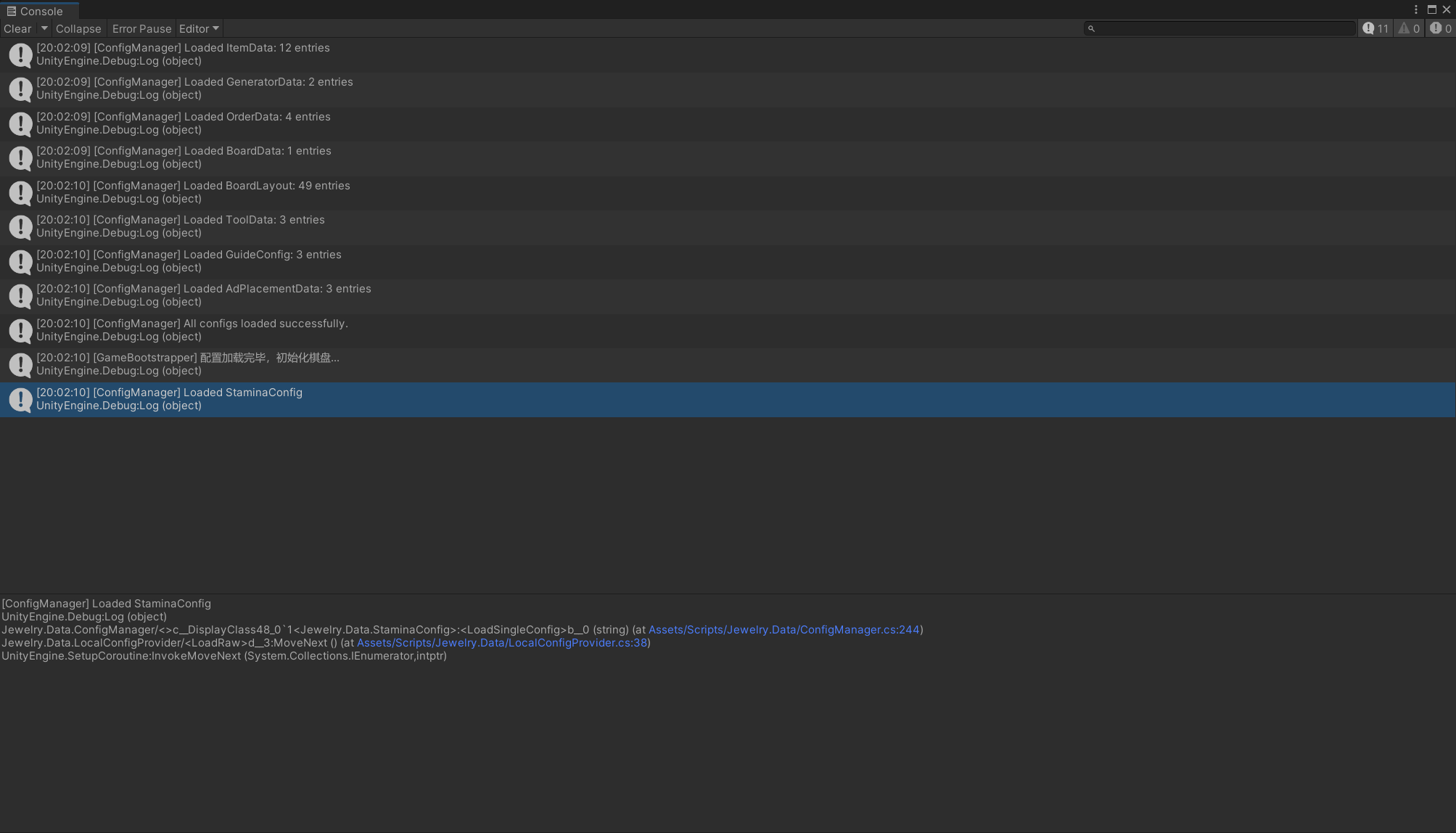Select the Loaded BoardLayout: 49 entries log
1456x833 pixels.
click(728, 192)
